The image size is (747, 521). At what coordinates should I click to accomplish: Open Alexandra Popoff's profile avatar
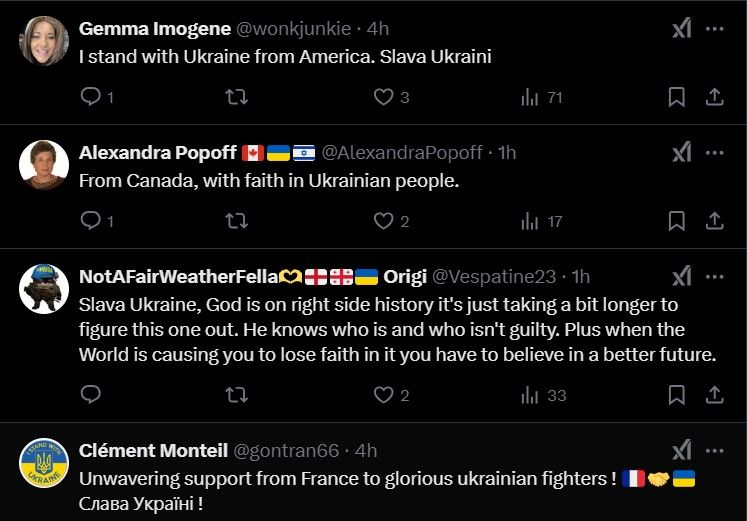click(43, 166)
